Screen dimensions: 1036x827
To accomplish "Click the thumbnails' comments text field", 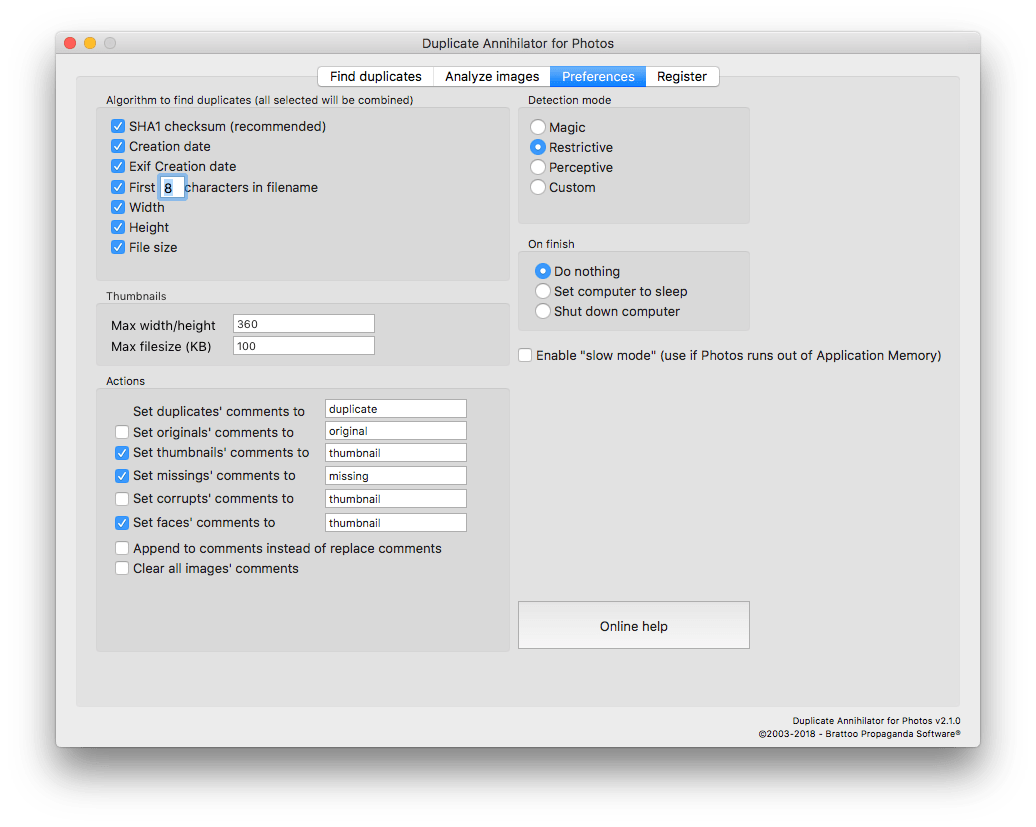I will pos(396,452).
